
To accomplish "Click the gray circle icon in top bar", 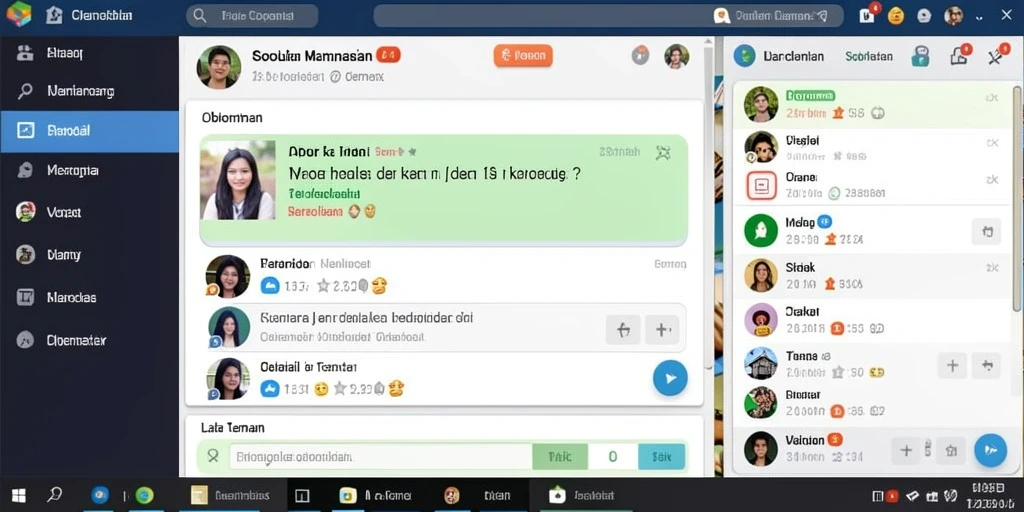I will [x=923, y=16].
